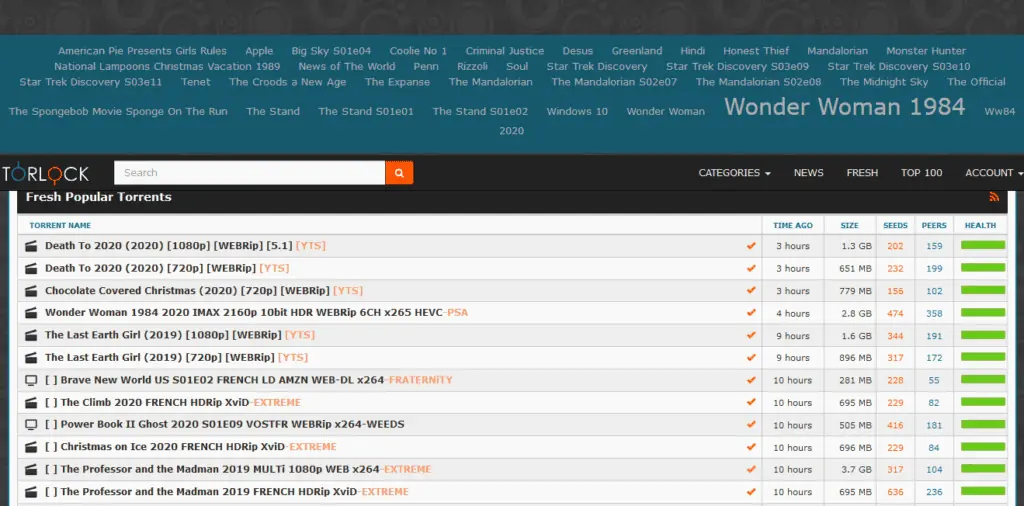The height and width of the screenshot is (506, 1024).
Task: Click movie icon beside The Climb 2020
Action: tap(30, 402)
